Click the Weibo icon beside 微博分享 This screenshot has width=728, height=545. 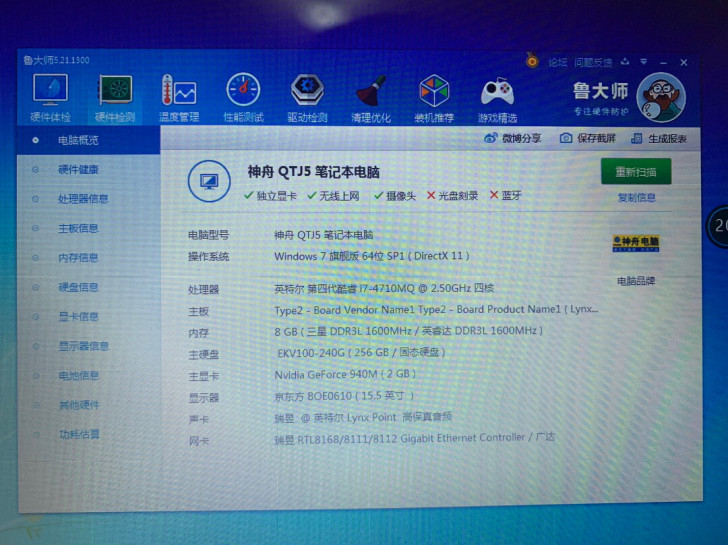point(490,138)
